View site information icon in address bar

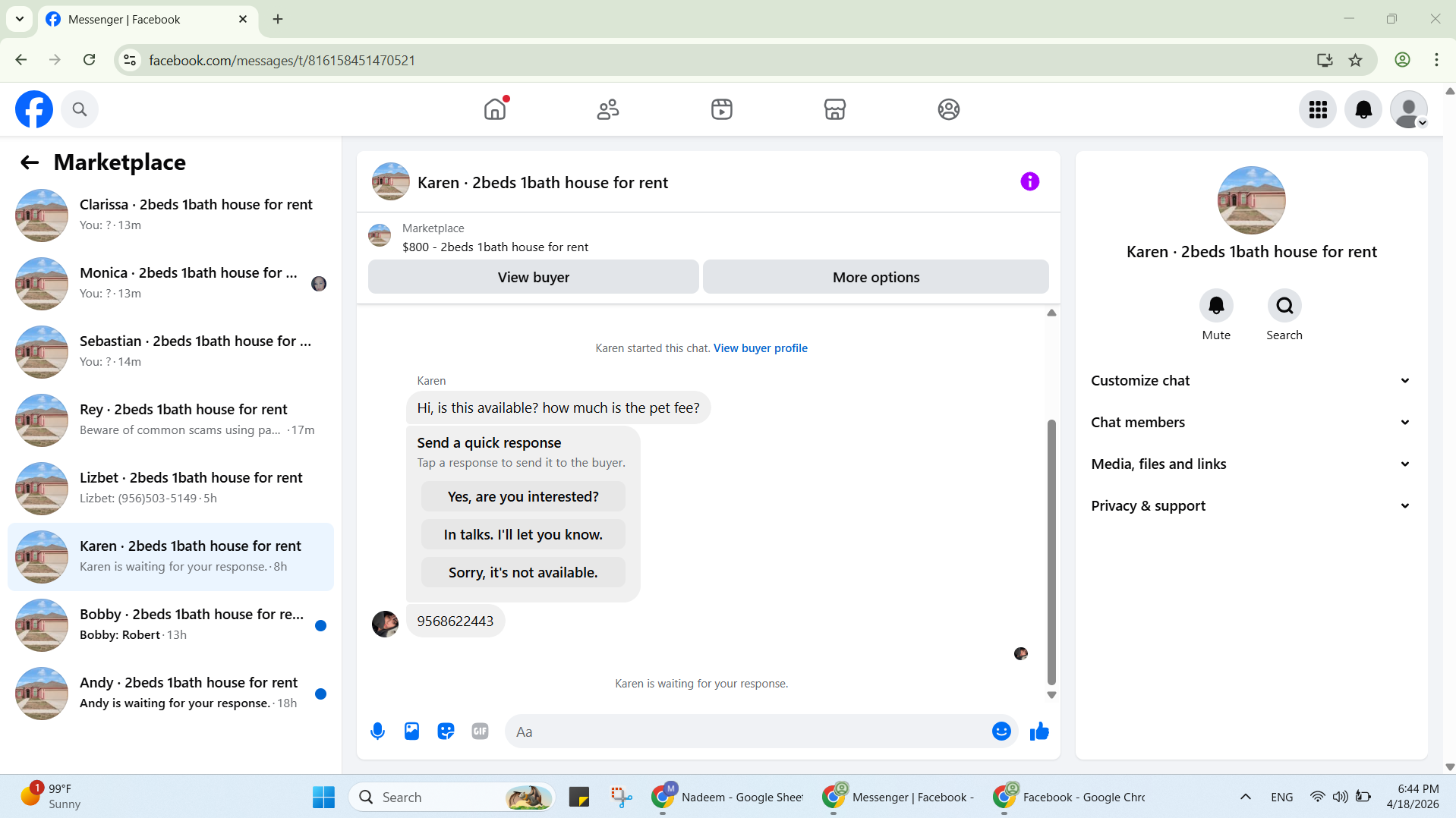(x=130, y=60)
